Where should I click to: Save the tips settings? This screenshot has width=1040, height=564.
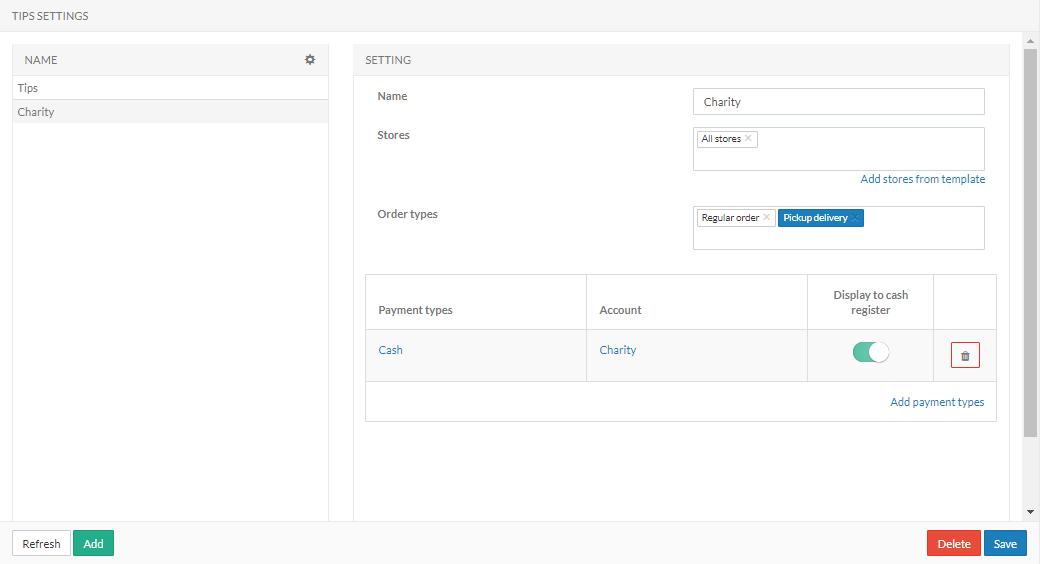[1005, 544]
